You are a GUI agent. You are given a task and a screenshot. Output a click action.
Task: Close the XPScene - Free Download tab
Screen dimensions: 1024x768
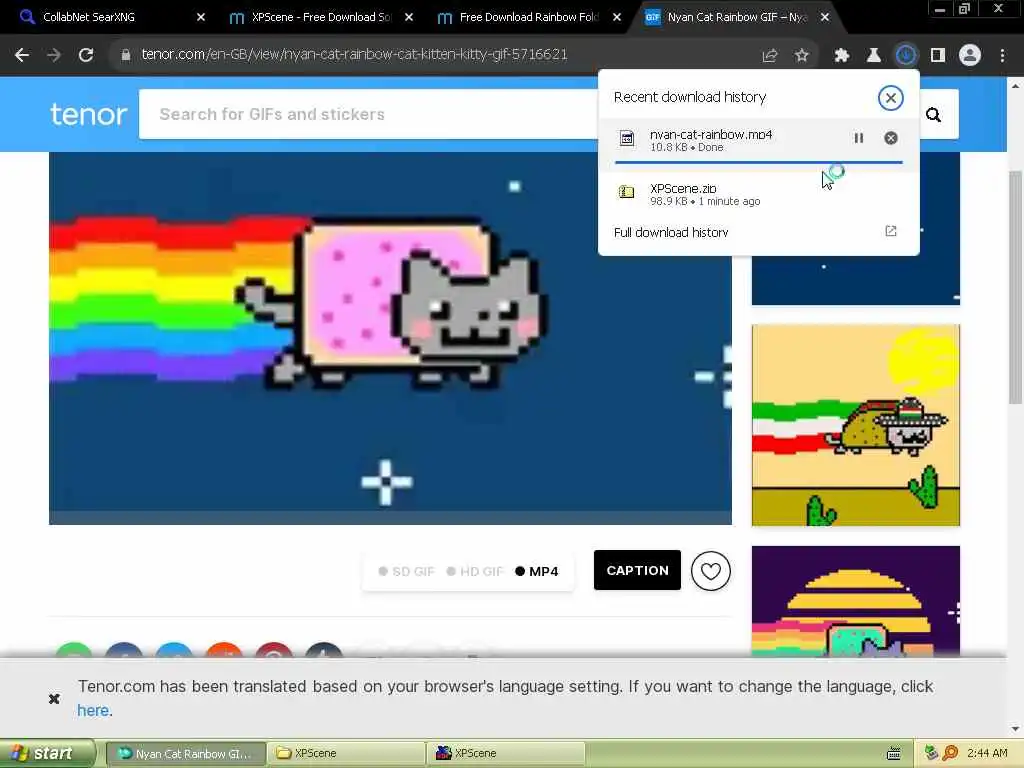(409, 18)
